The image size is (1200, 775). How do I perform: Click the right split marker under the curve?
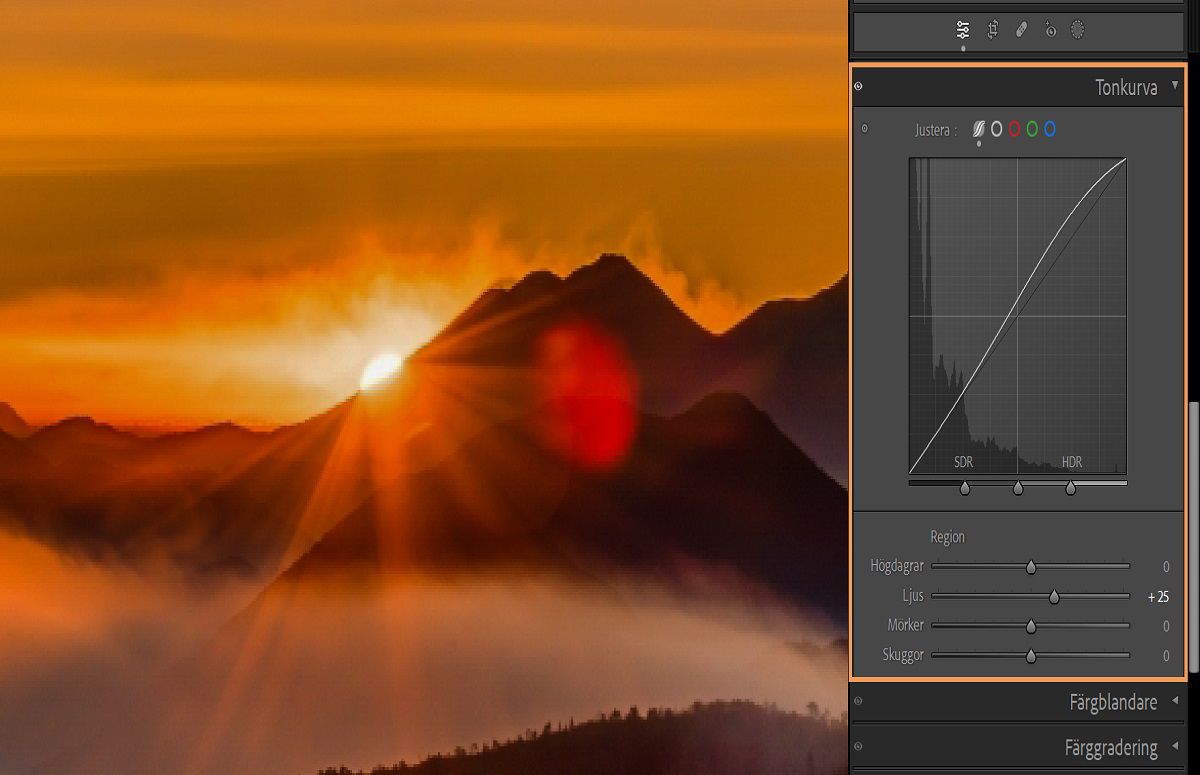(x=1071, y=488)
